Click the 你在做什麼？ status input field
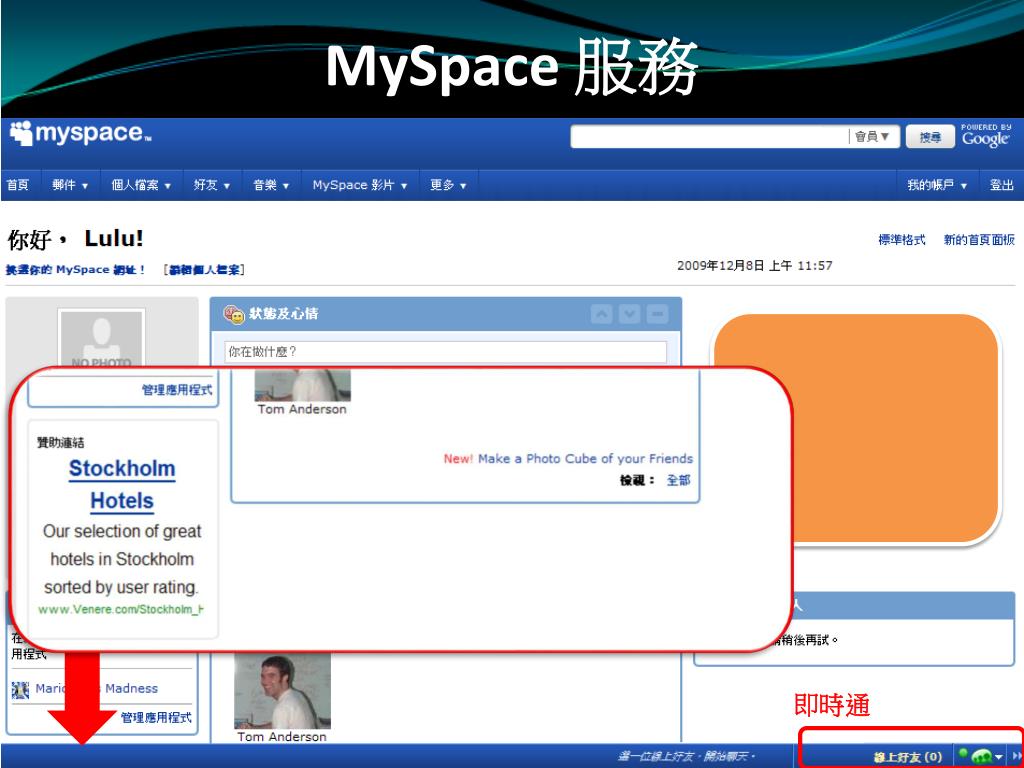Viewport: 1024px width, 768px height. click(x=445, y=352)
